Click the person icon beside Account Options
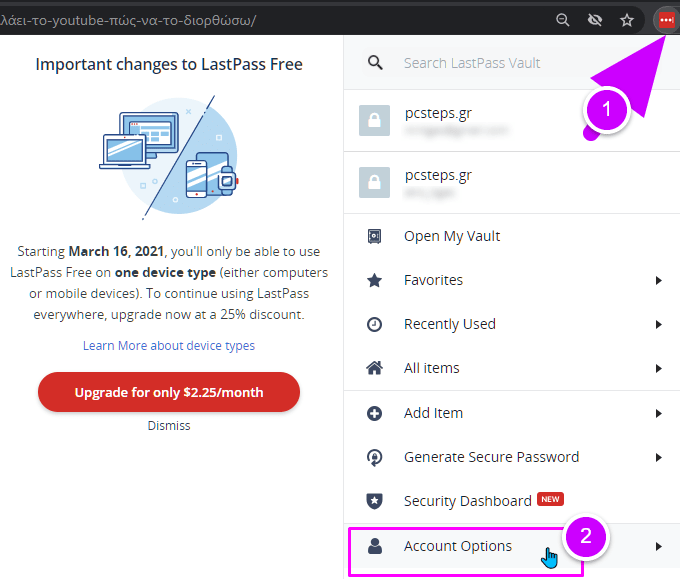 click(x=375, y=546)
